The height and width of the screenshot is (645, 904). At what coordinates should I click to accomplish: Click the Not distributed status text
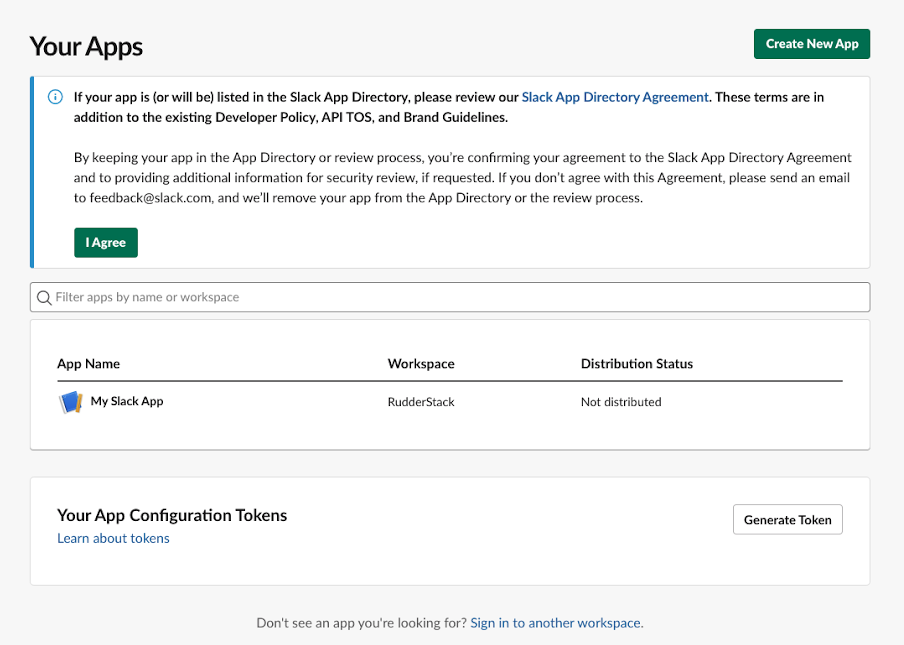point(621,402)
